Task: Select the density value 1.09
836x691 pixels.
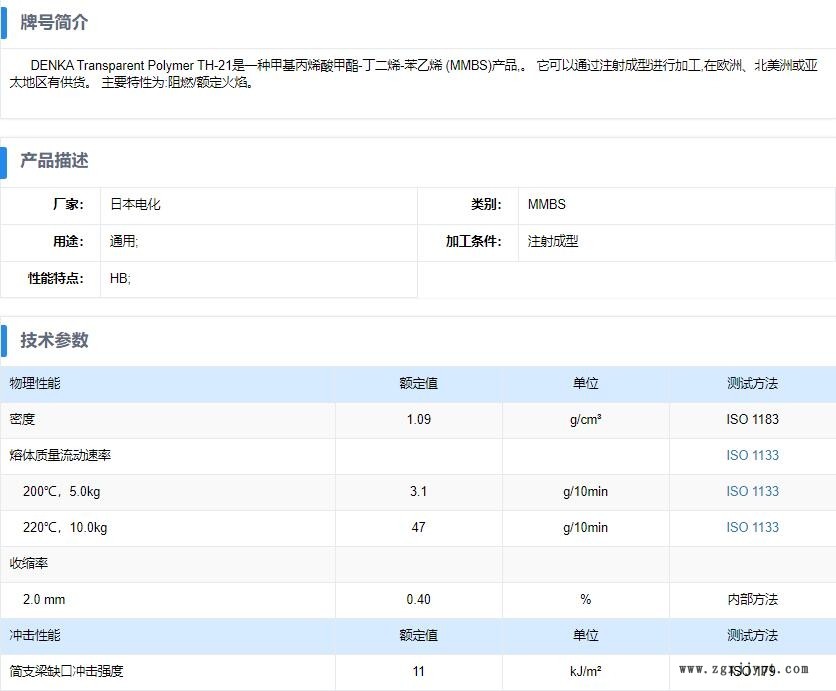Action: pyautogui.click(x=418, y=419)
